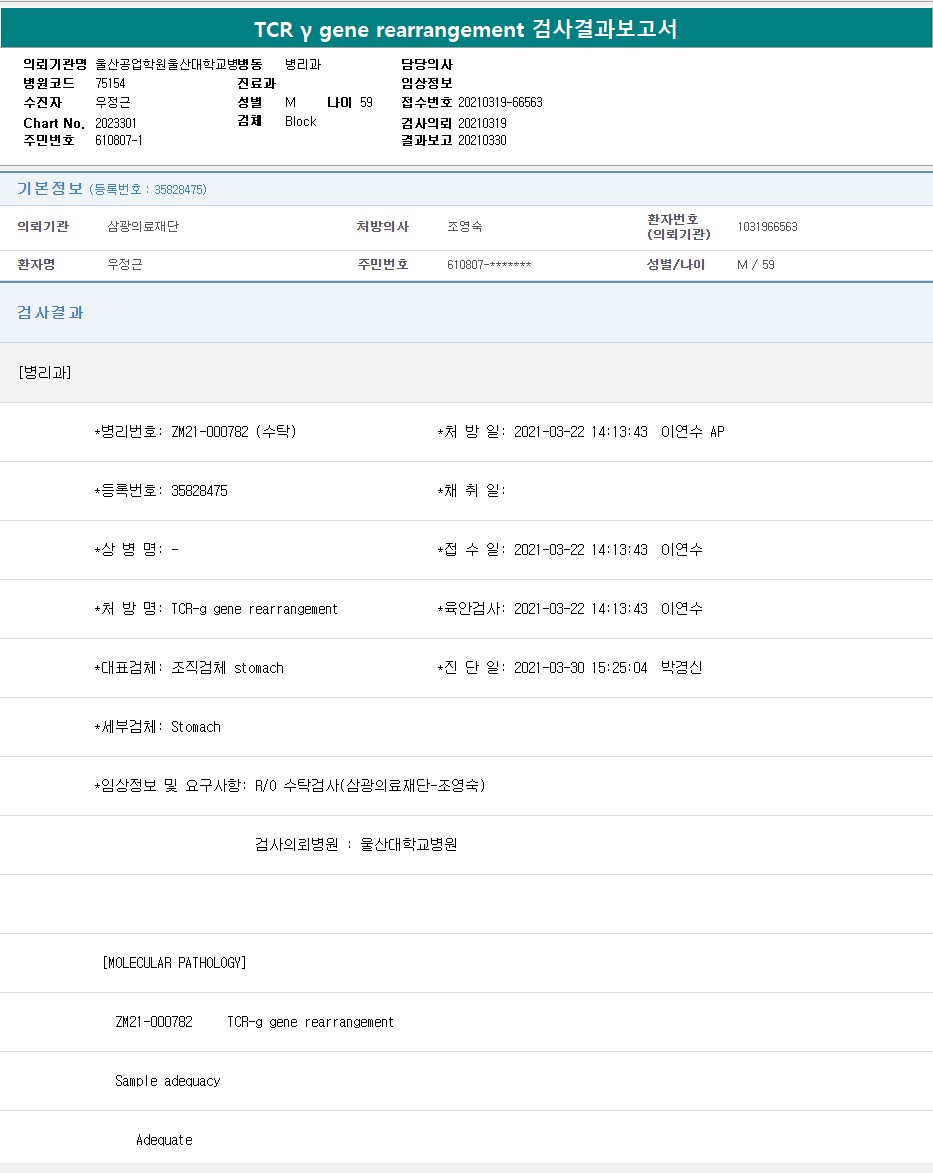Click the 검사의뢰병원 울산대학교병원 line
The width and height of the screenshot is (933, 1173).
point(356,845)
